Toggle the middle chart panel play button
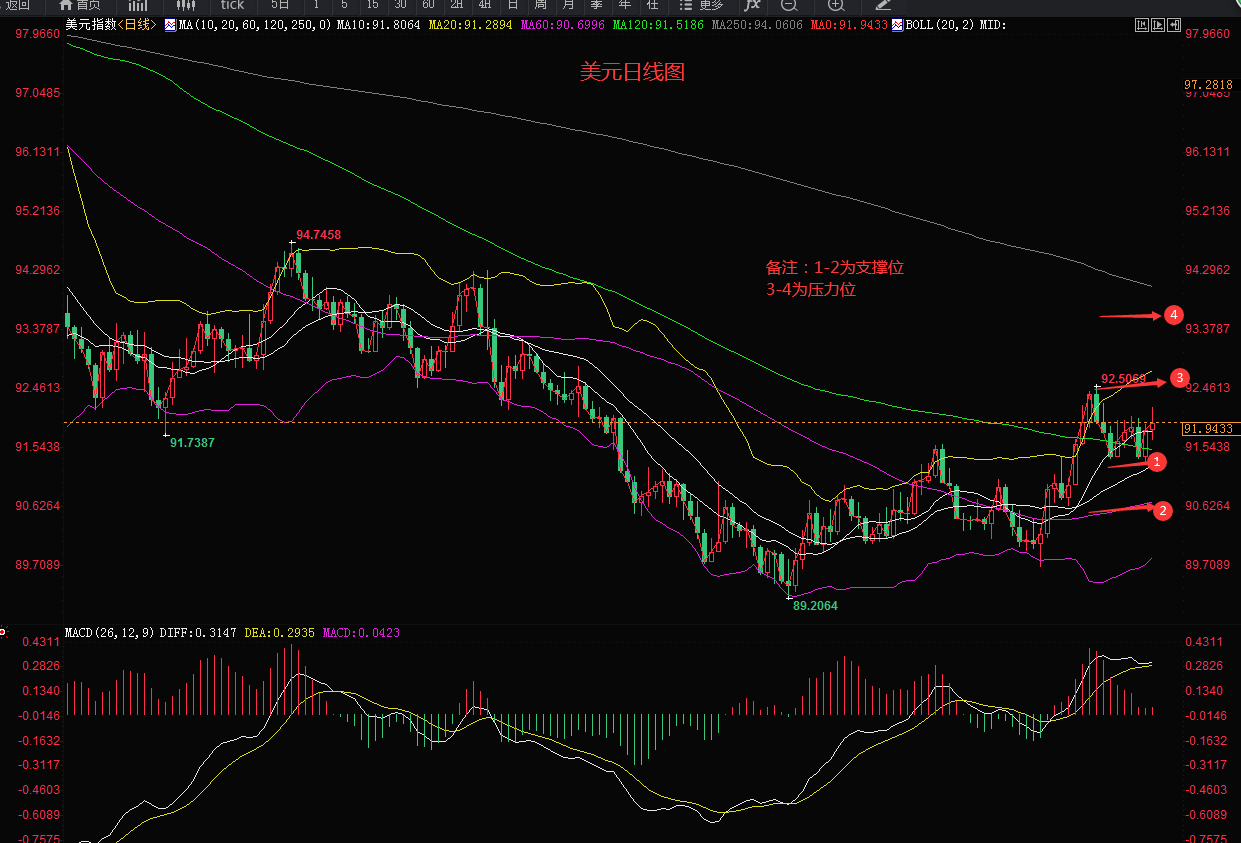Viewport: 1241px width, 843px height. 1158,25
